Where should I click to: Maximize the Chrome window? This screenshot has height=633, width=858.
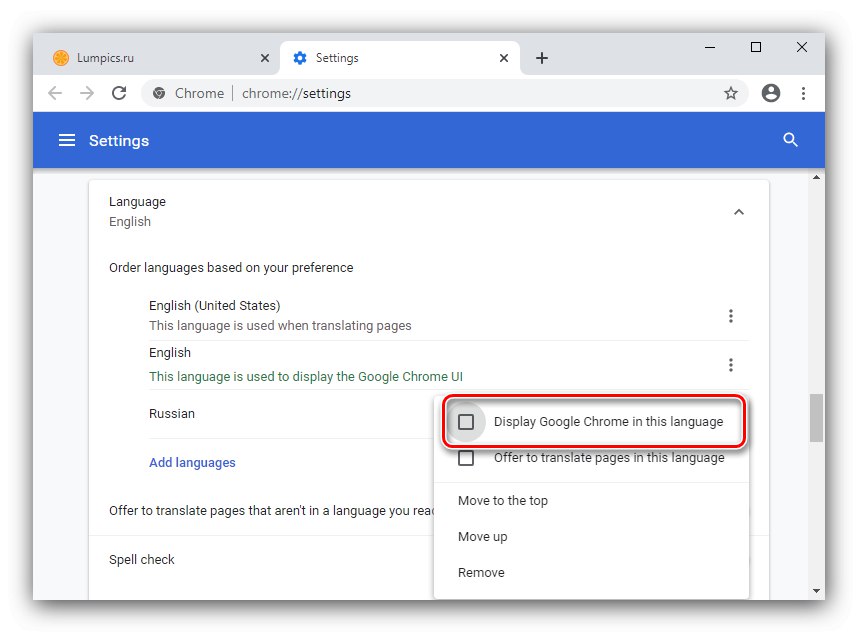pos(756,48)
